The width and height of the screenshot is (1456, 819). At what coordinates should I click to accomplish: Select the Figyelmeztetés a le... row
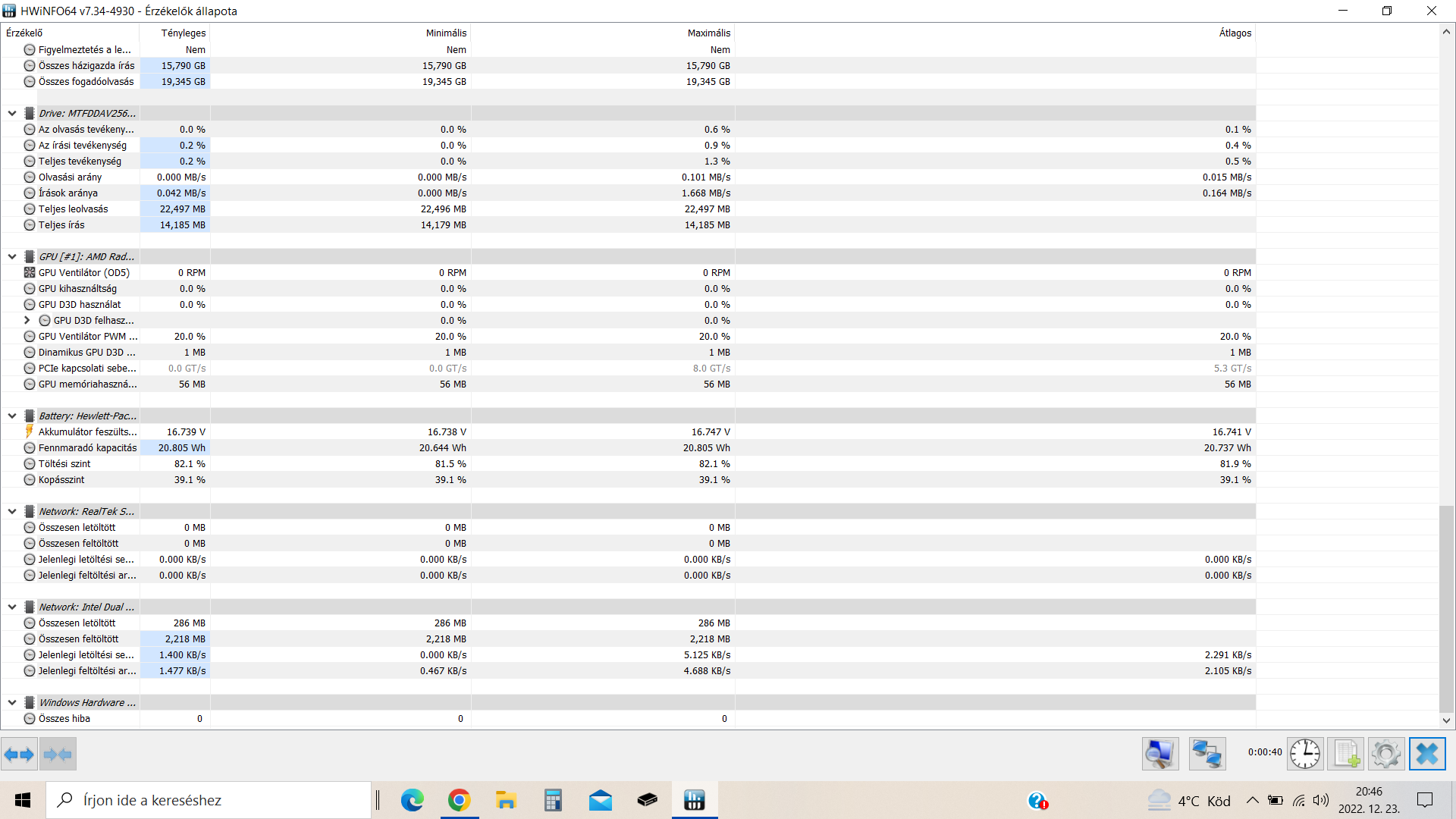pos(628,49)
